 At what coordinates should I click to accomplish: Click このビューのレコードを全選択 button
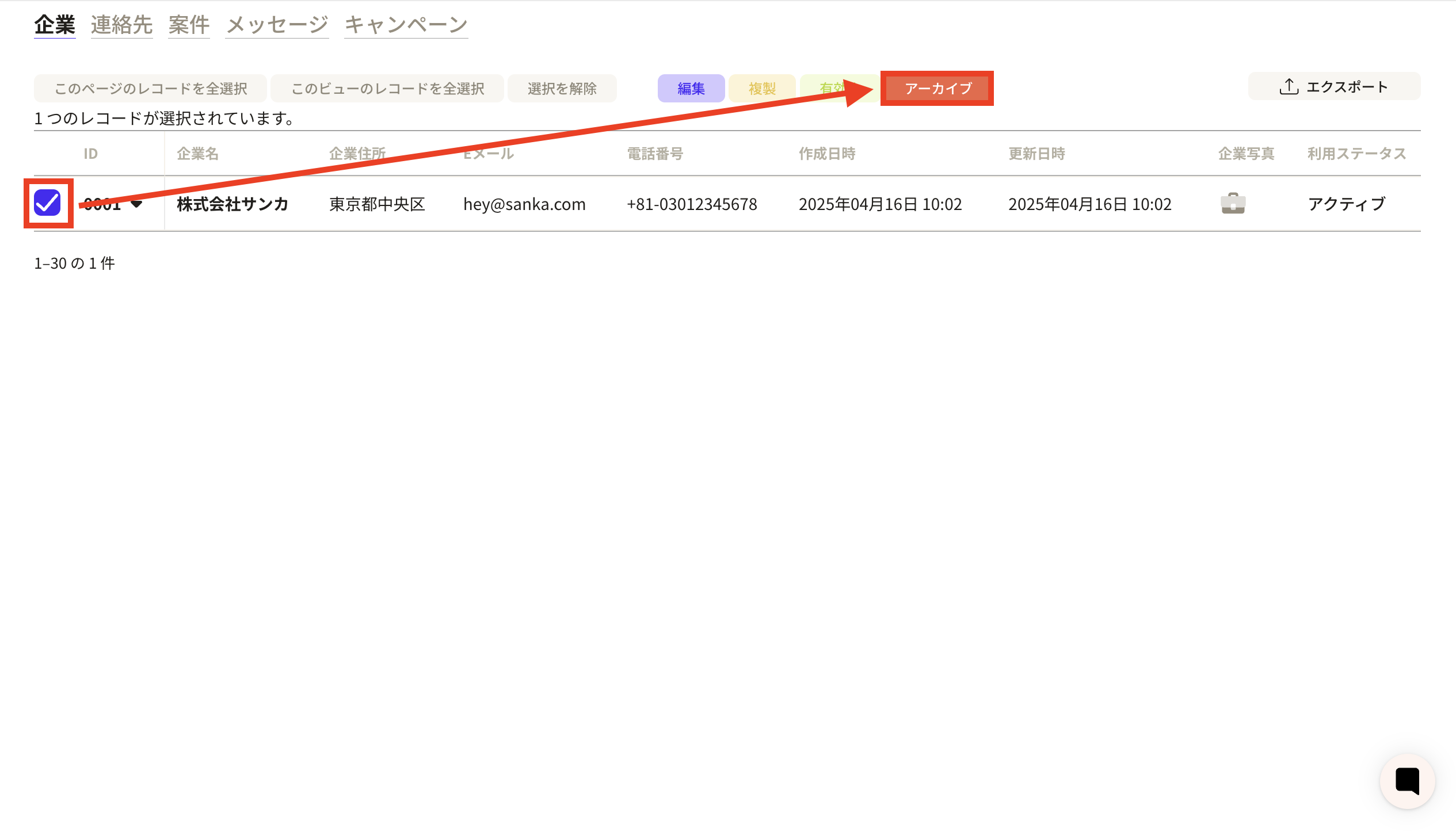[x=387, y=89]
